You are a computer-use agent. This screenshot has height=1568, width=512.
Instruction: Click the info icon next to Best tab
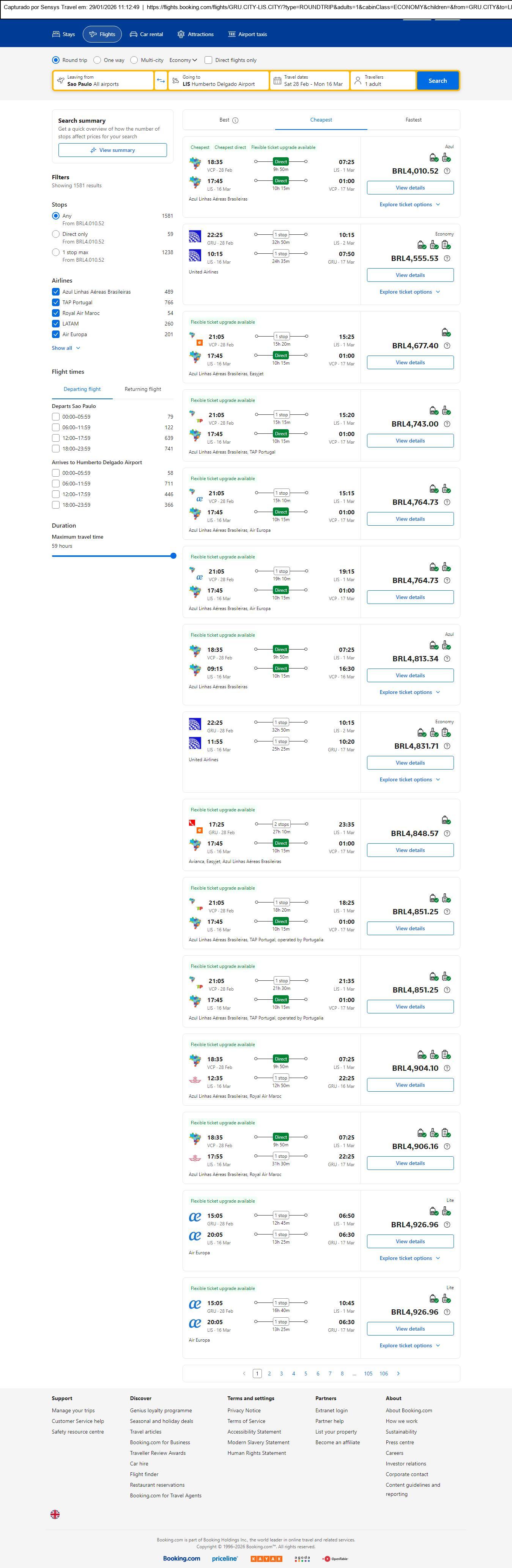235,120
